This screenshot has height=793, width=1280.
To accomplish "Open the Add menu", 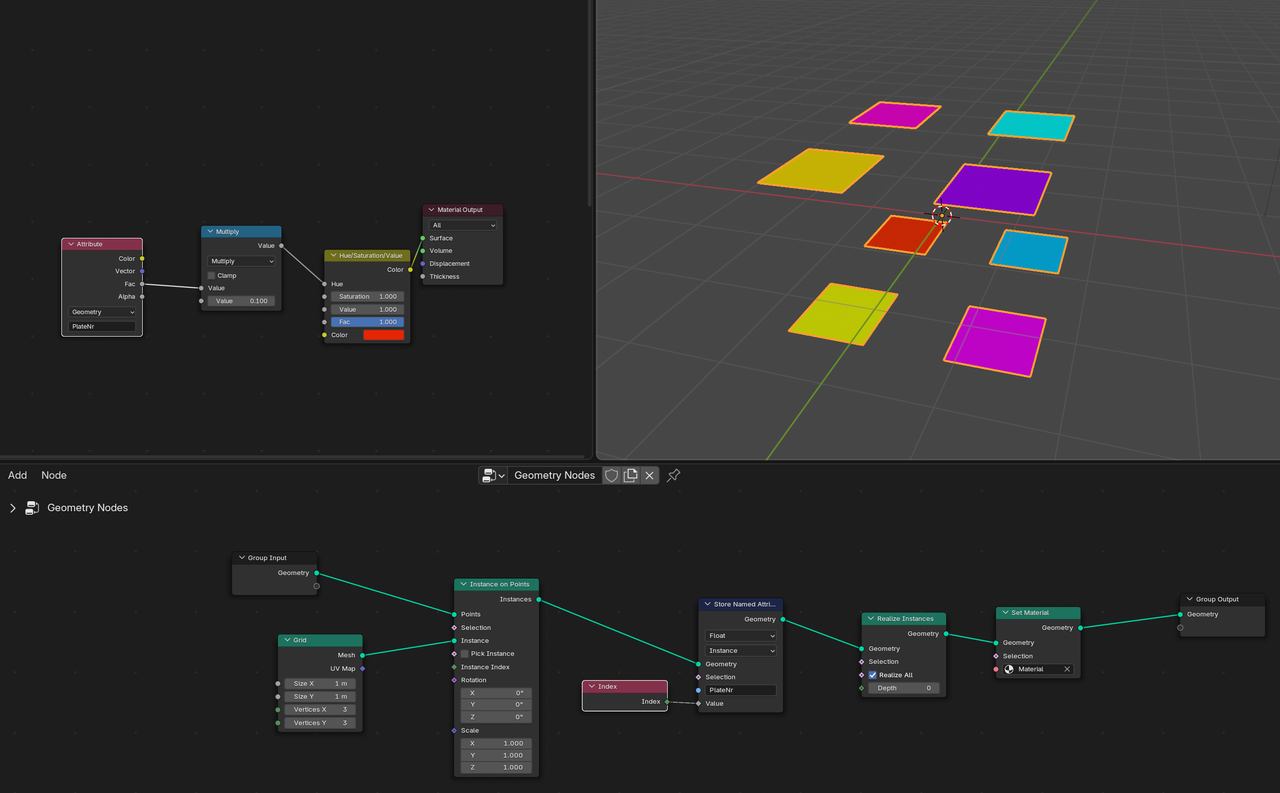I will [18, 475].
